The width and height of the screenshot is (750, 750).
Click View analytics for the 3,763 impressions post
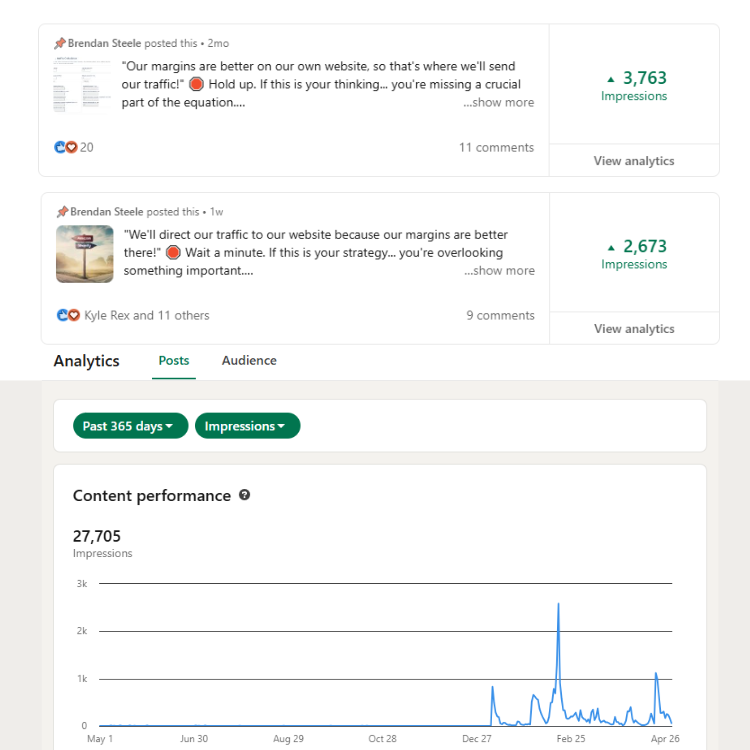(x=634, y=161)
